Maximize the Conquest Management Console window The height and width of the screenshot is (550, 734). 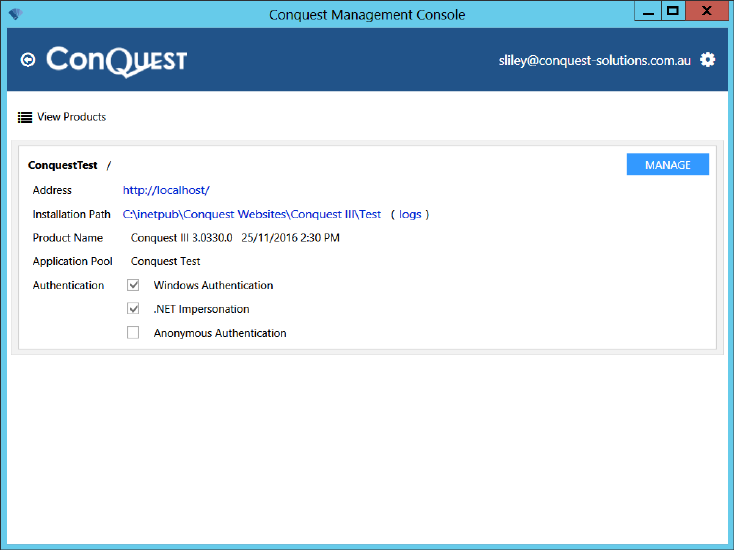pos(673,11)
